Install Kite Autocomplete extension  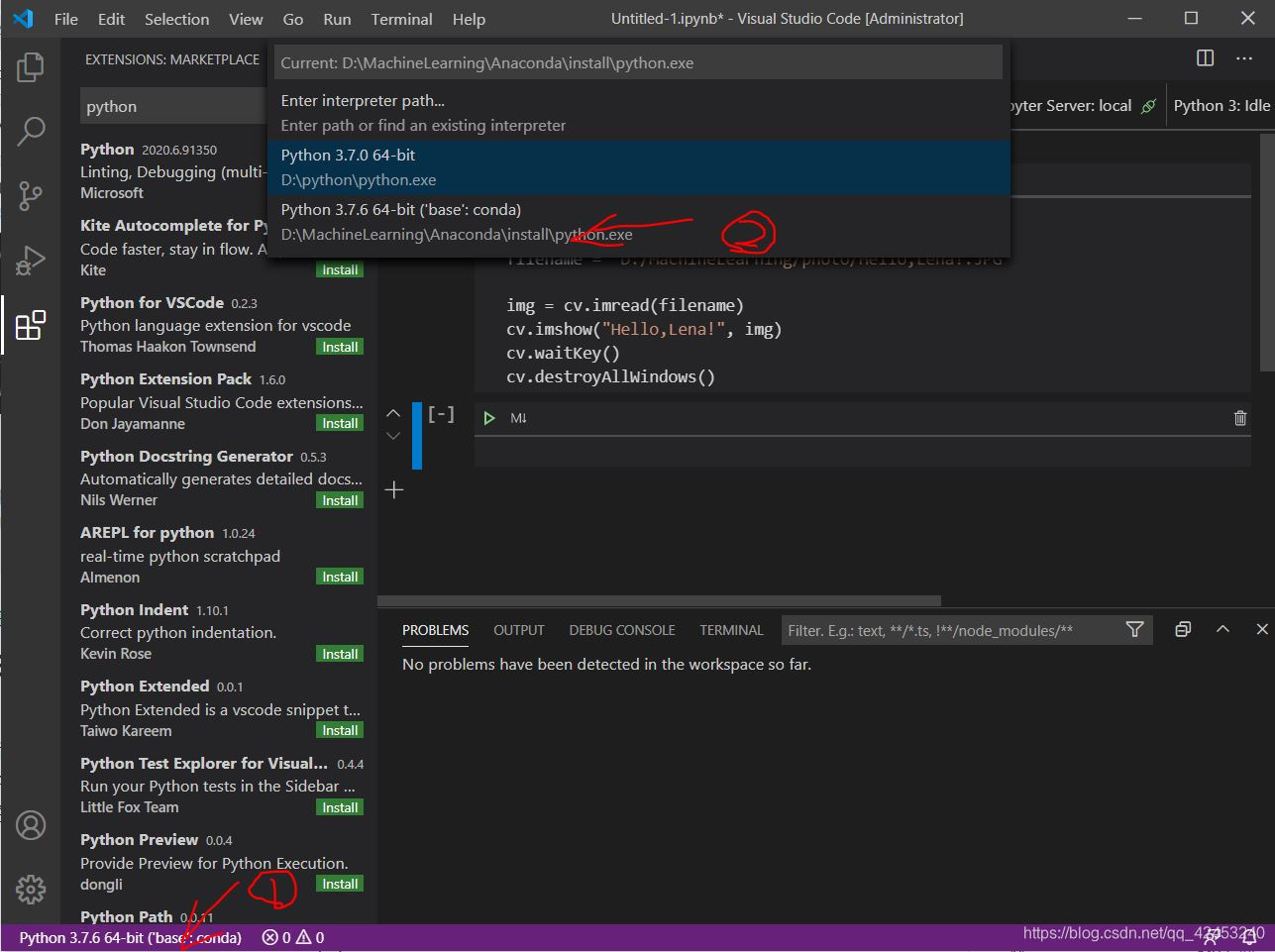tap(340, 269)
